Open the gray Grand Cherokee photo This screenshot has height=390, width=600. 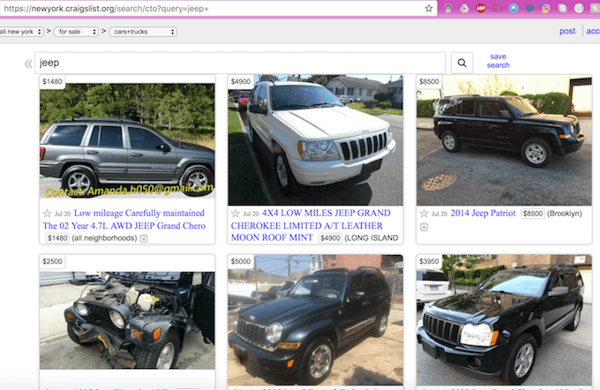127,140
